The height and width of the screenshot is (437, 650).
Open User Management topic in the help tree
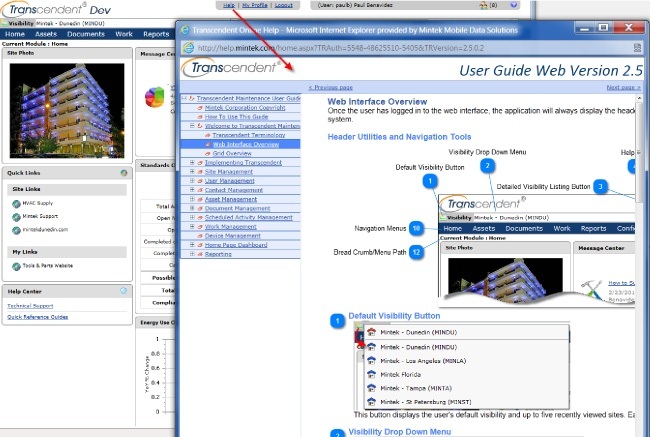pyautogui.click(x=230, y=181)
